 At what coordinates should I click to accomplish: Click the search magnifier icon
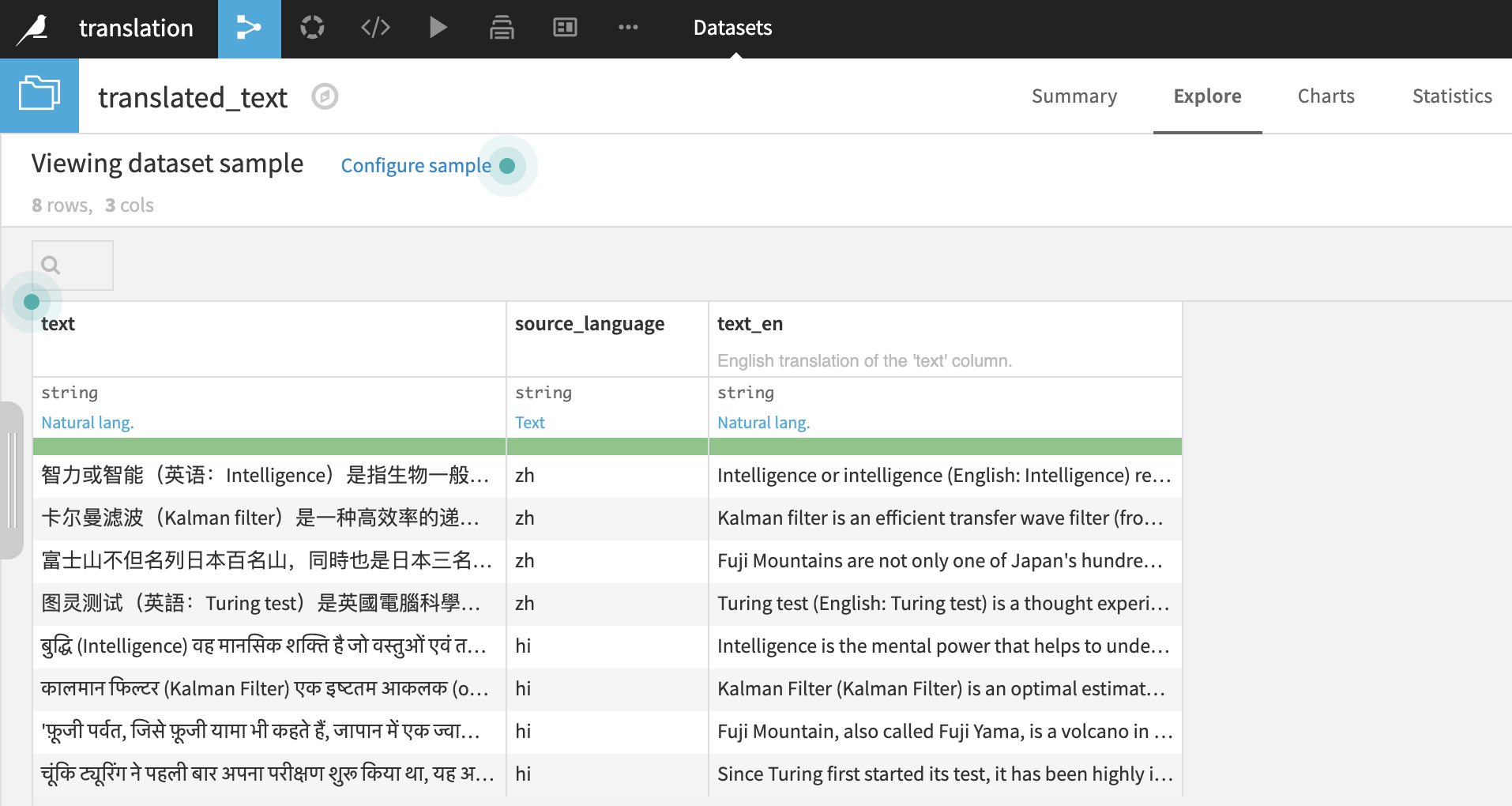51,266
